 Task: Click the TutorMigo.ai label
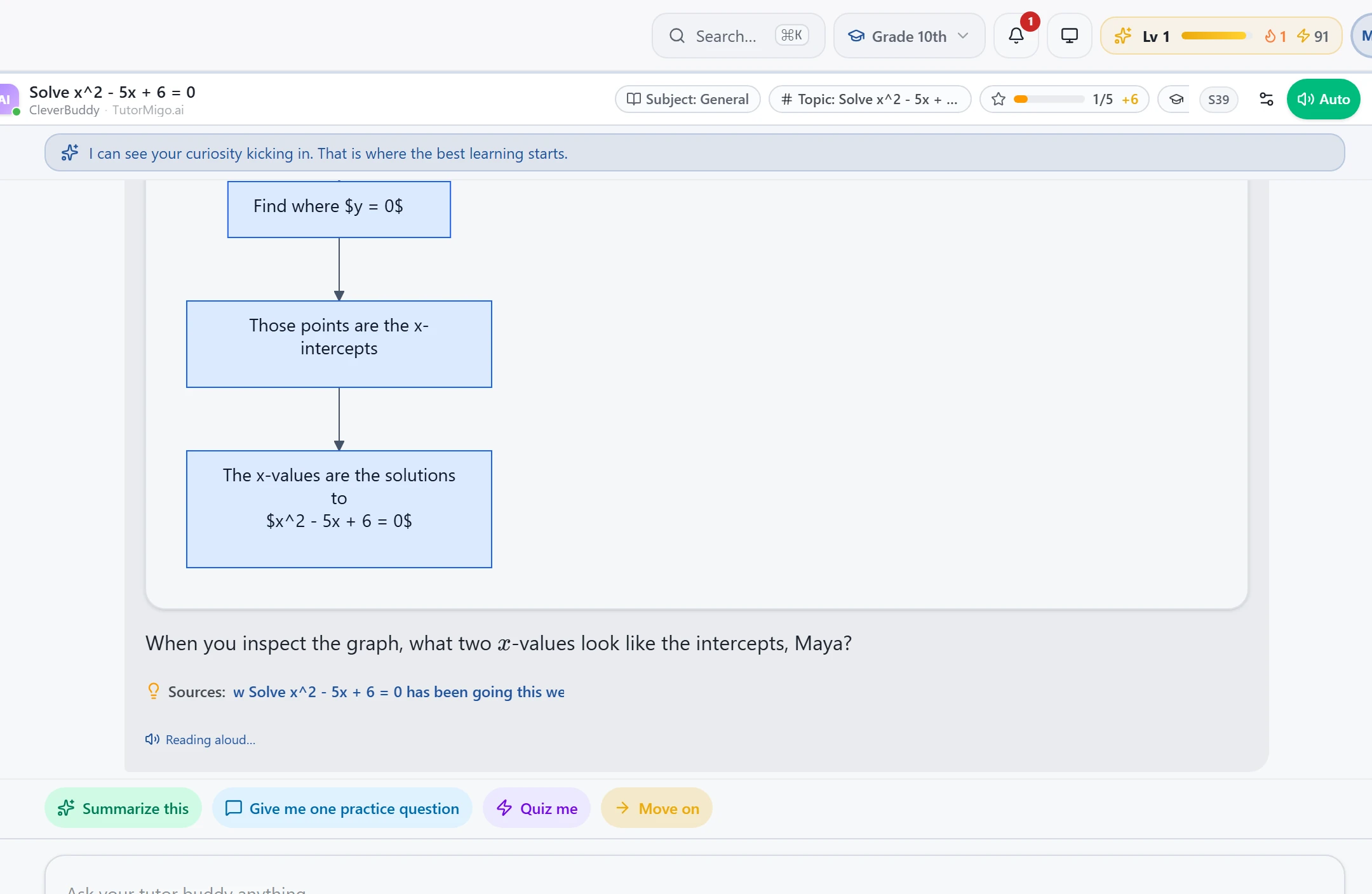[x=148, y=110]
